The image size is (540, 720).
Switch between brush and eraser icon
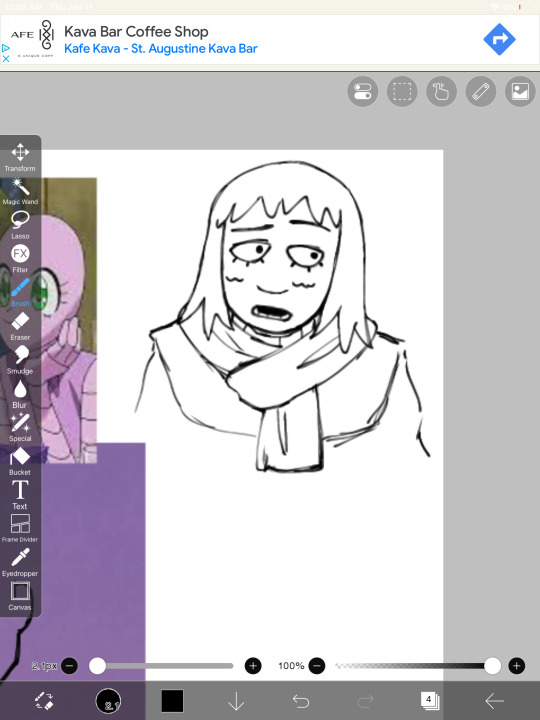pyautogui.click(x=45, y=701)
